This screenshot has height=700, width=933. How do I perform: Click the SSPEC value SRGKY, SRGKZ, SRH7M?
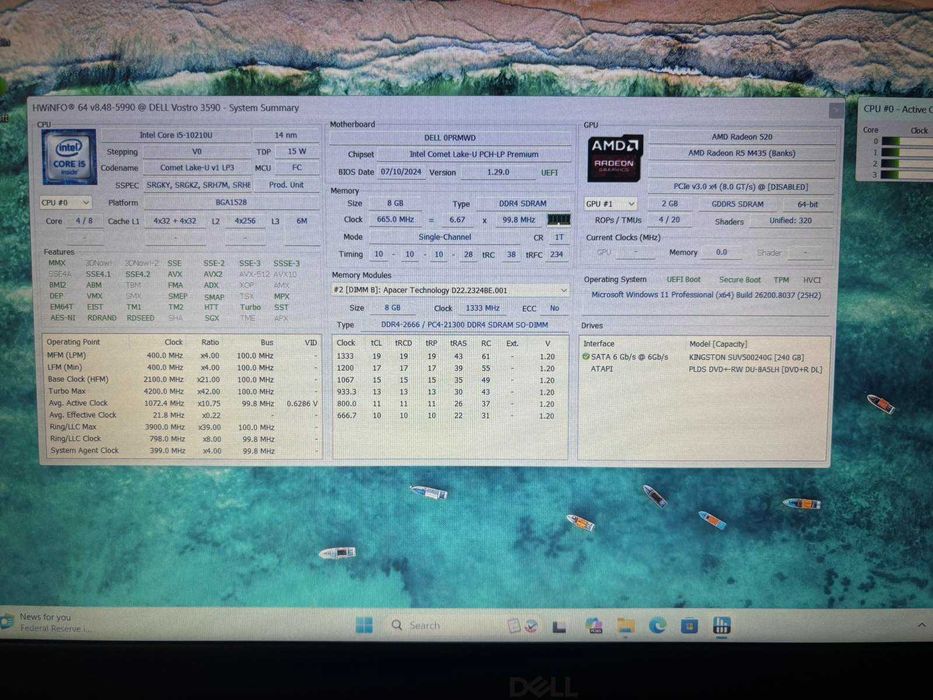click(x=198, y=185)
